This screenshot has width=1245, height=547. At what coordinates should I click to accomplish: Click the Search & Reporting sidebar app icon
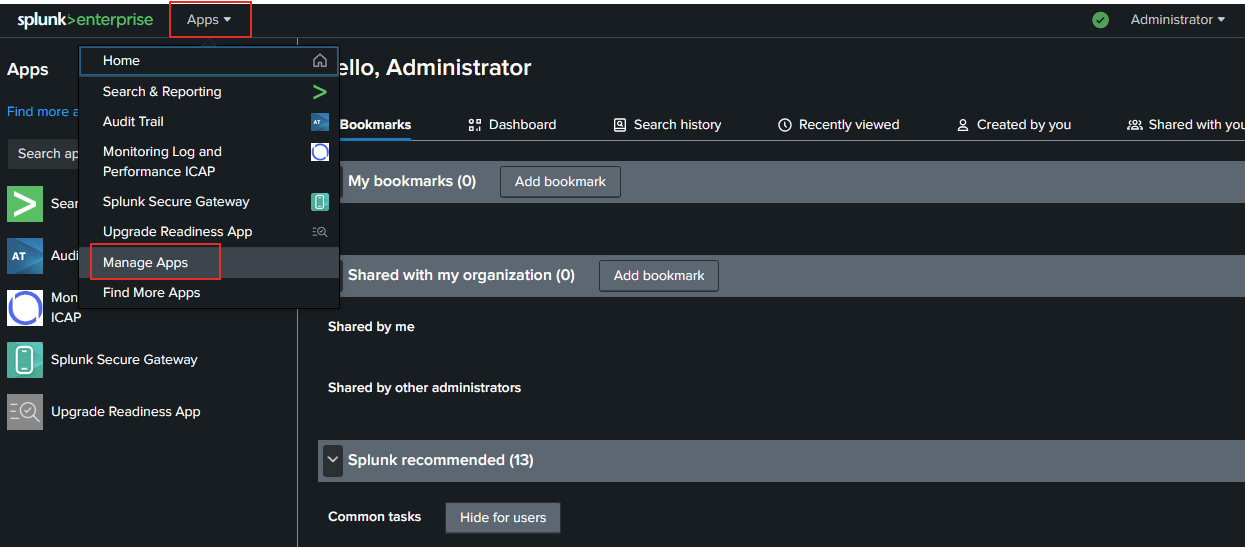pyautogui.click(x=25, y=203)
